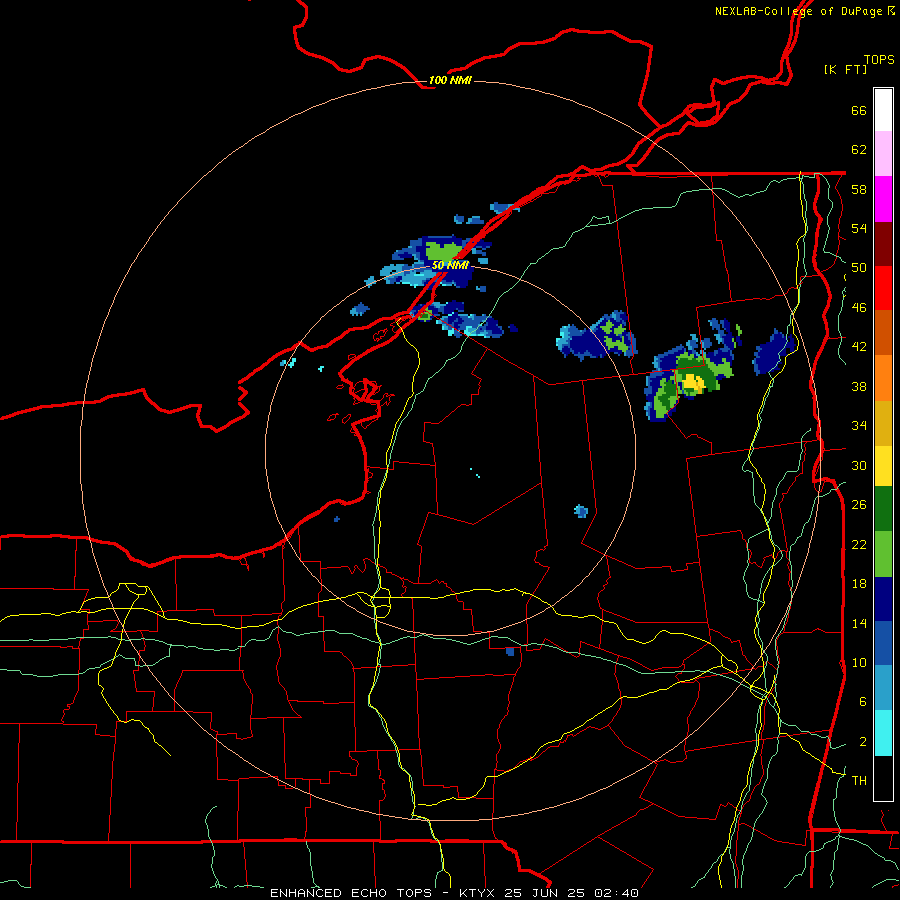Click the 62 legend value
900x900 pixels.
[x=859, y=150]
